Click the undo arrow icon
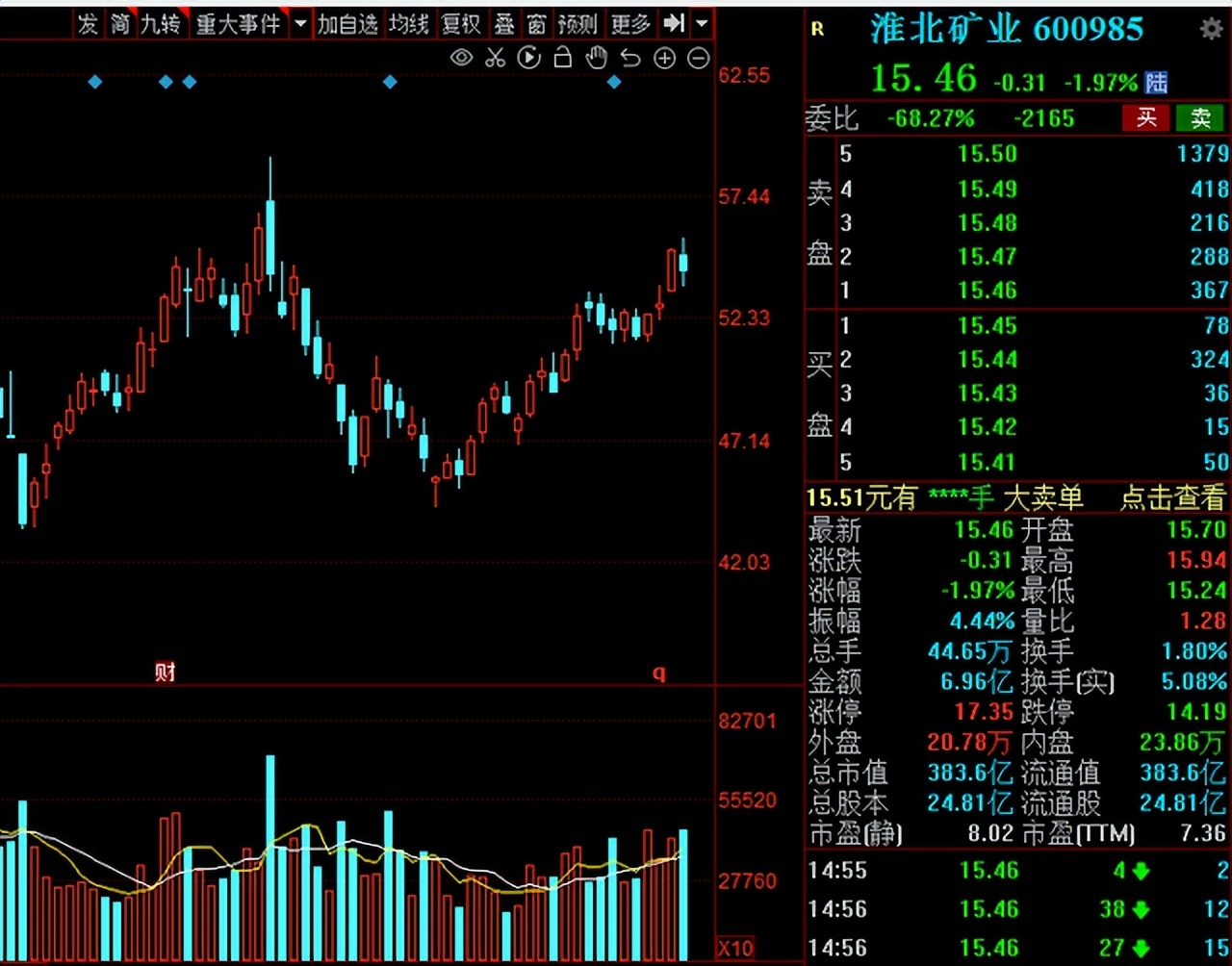This screenshot has width=1232, height=966. (x=630, y=59)
